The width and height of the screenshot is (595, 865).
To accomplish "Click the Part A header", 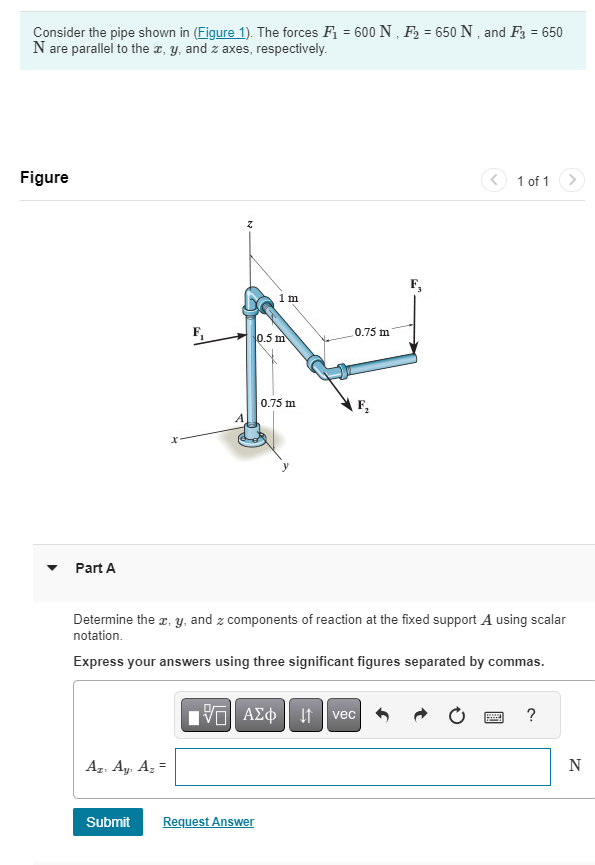I will [96, 568].
